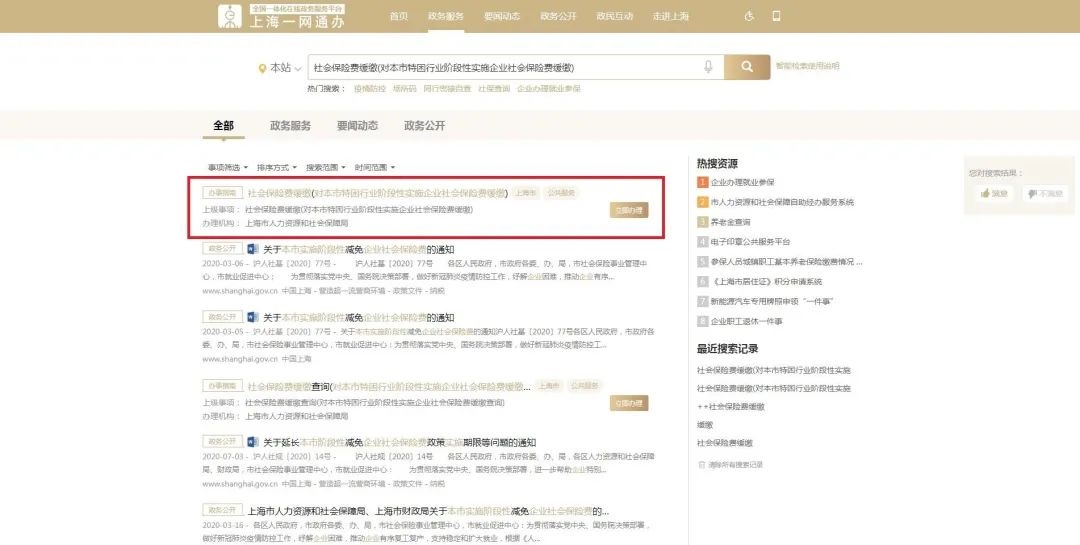This screenshot has width=1080, height=545.
Task: Click the magnifier search button
Action: tap(747, 67)
